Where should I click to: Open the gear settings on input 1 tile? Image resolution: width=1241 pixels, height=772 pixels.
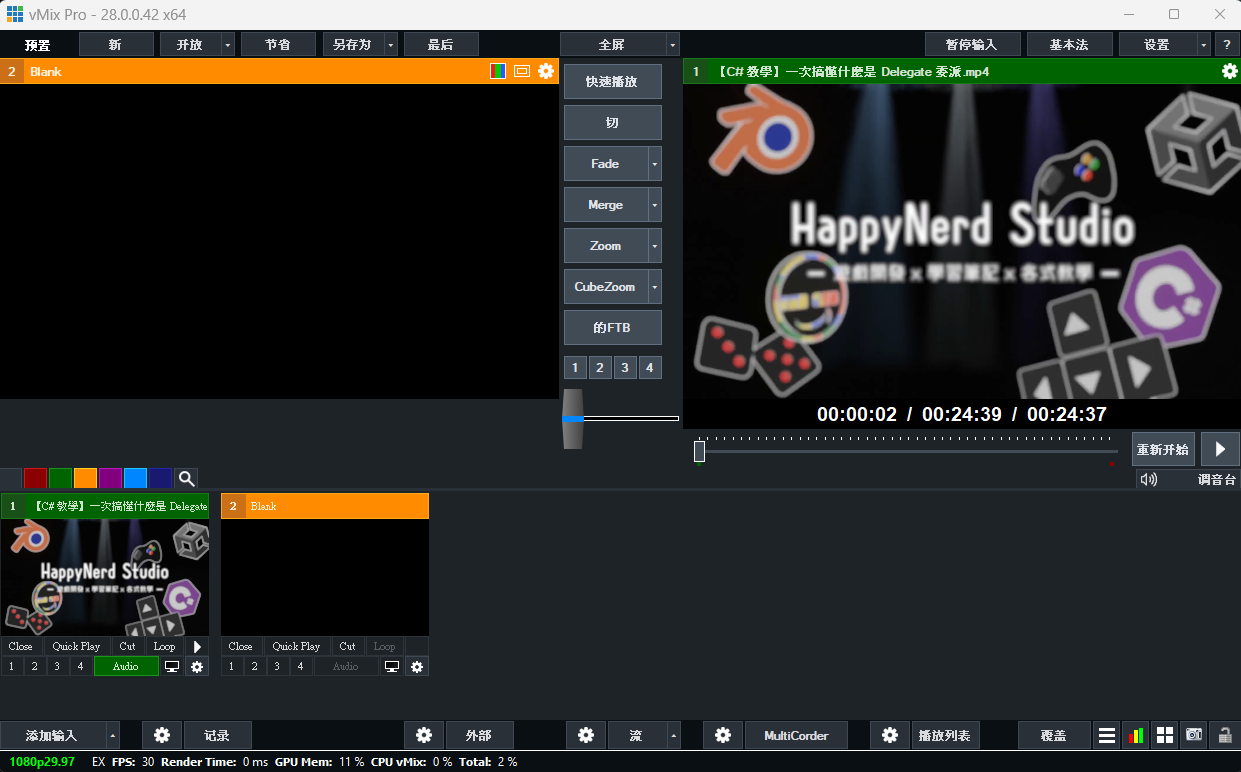197,666
